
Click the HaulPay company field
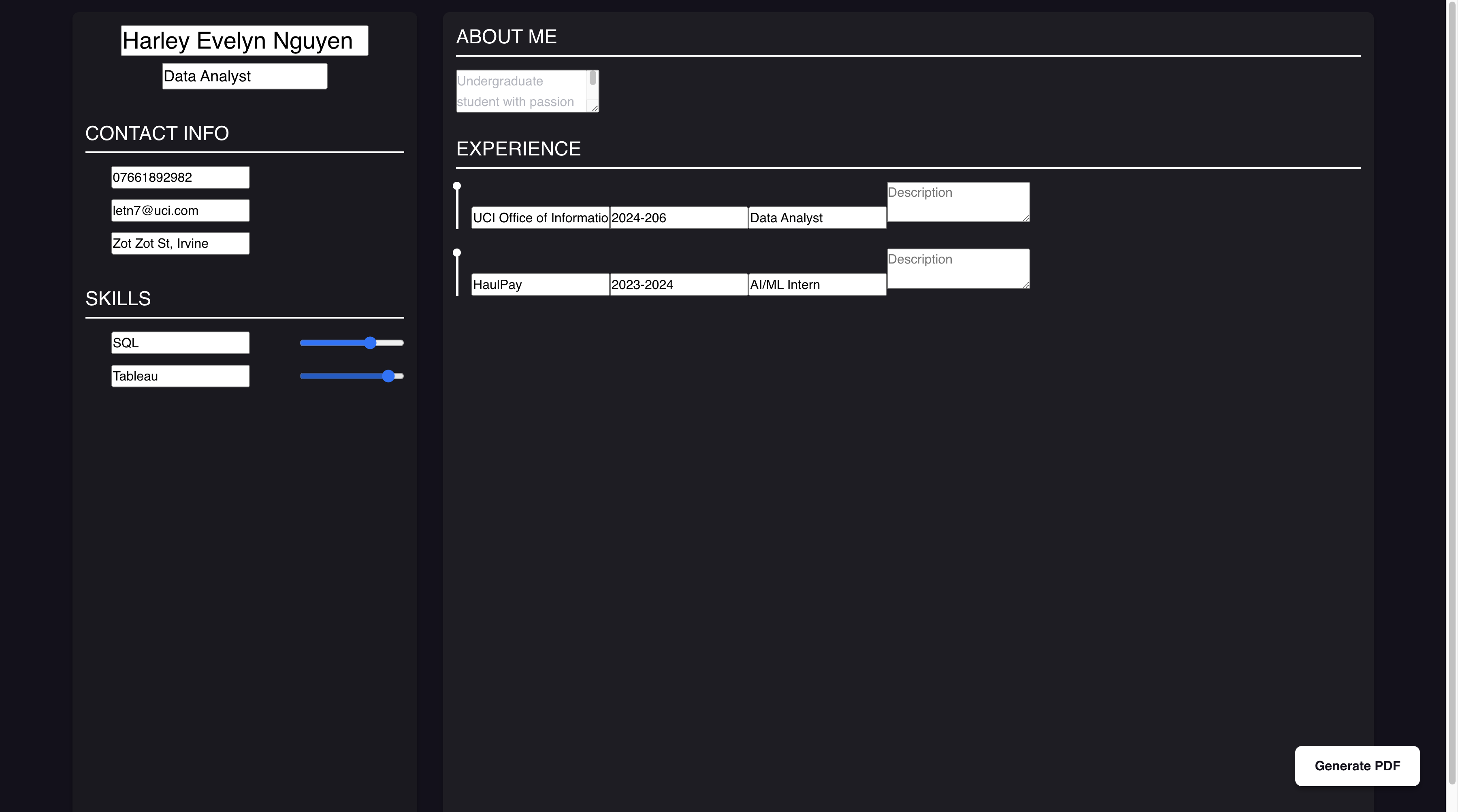[x=540, y=285]
